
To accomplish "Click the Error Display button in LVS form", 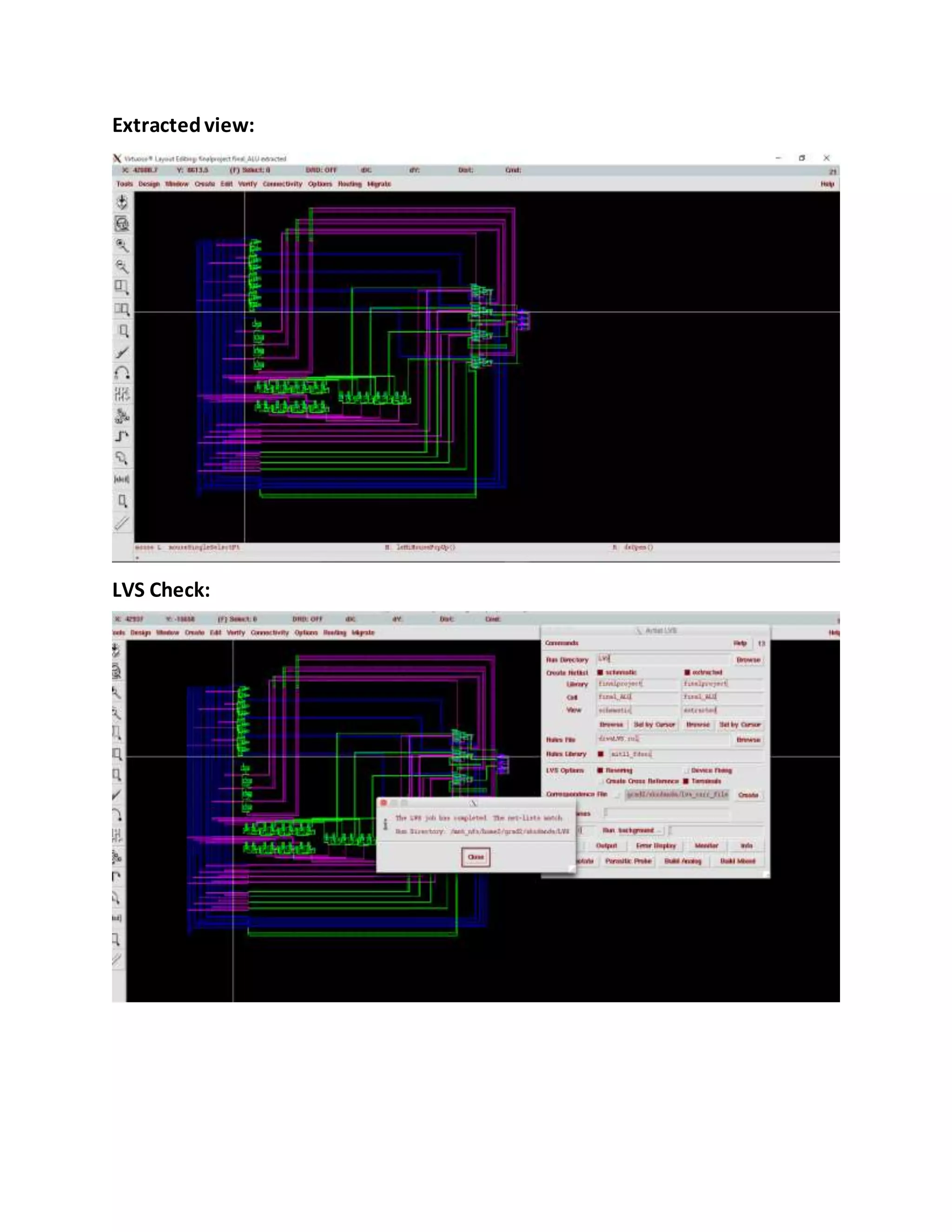I will point(655,846).
